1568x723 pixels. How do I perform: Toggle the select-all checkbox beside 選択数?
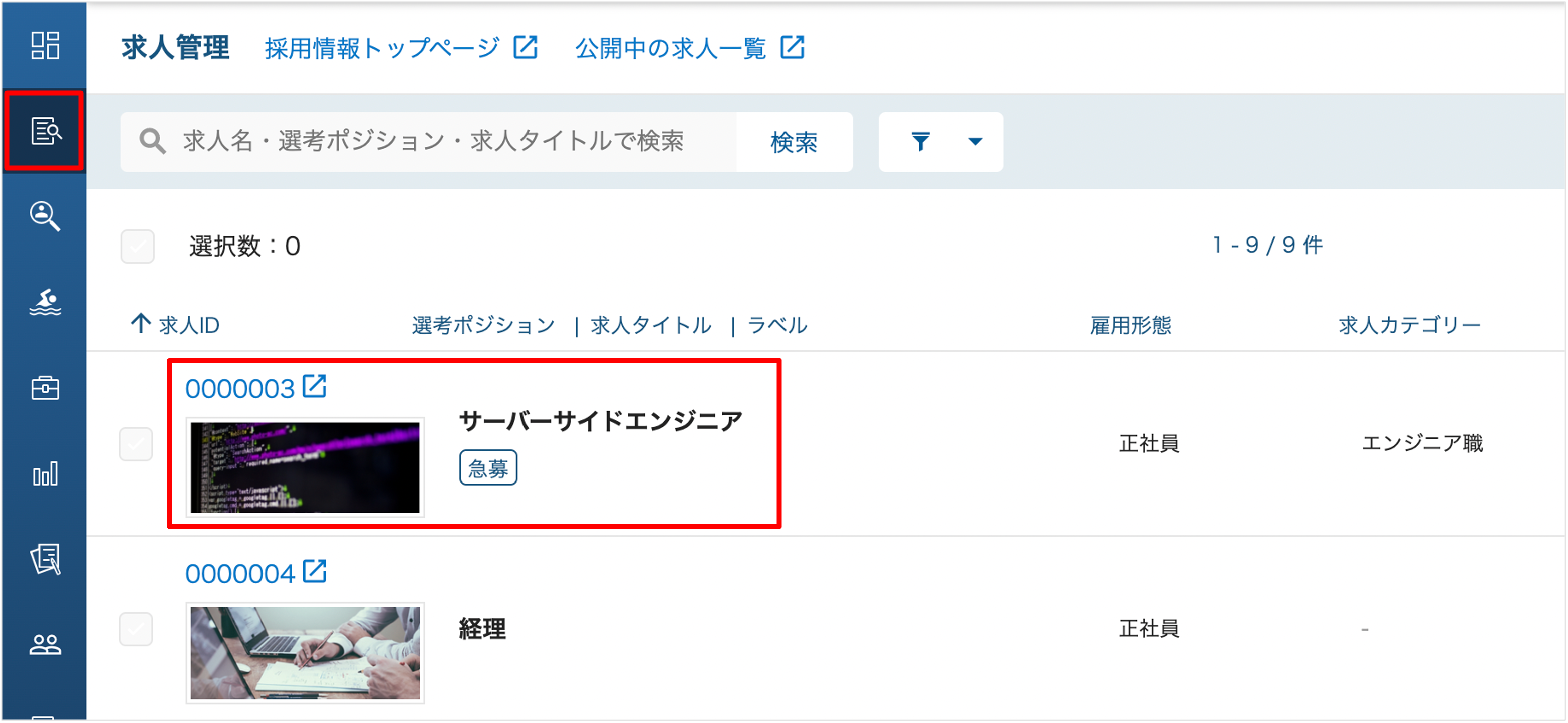click(138, 247)
